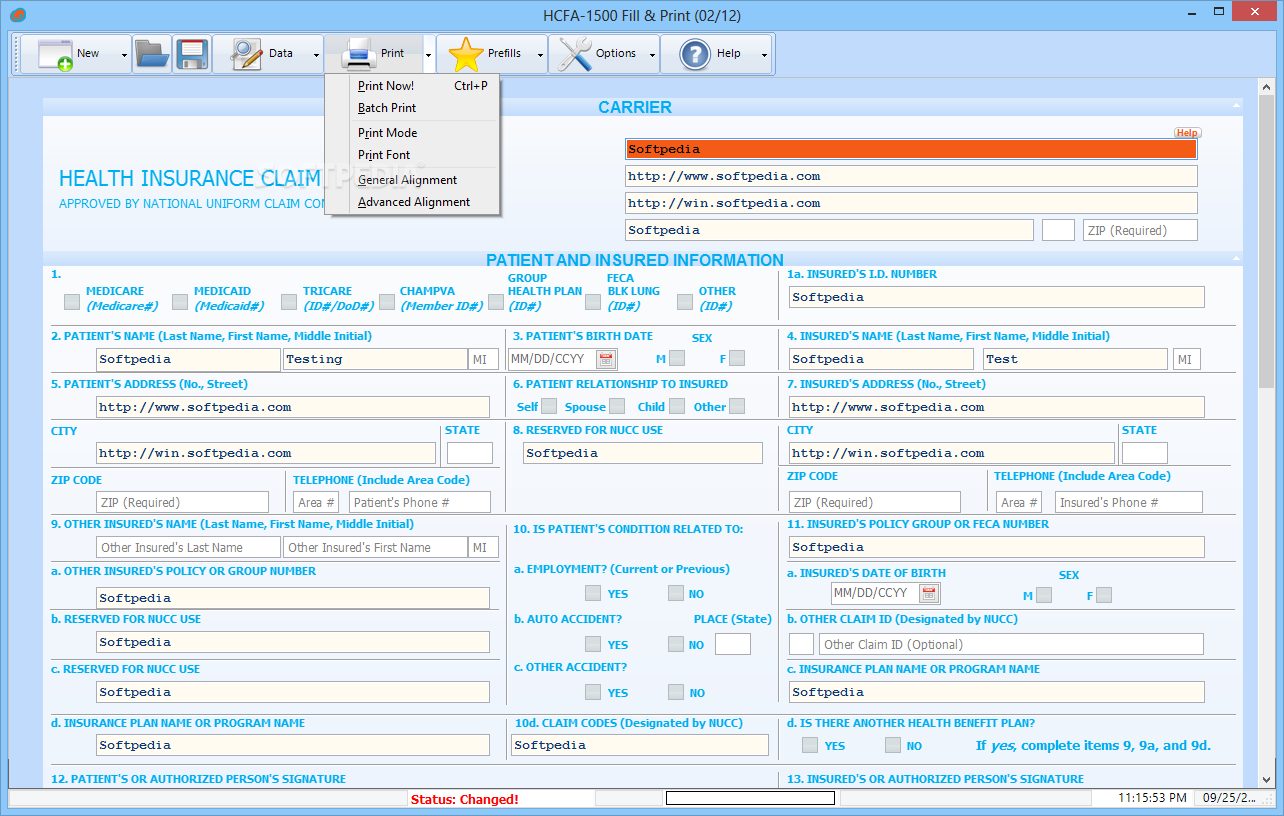Expand the Prefills button dropdown arrow

(x=541, y=55)
